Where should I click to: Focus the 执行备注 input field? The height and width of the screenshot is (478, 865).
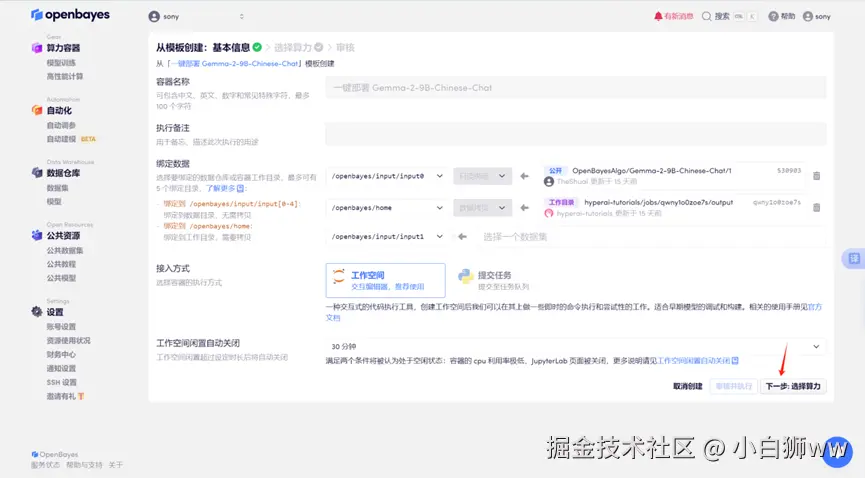[x=576, y=134]
